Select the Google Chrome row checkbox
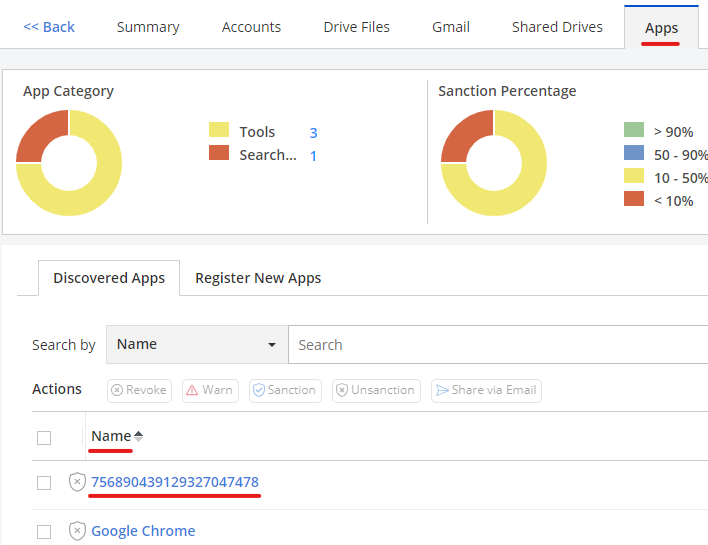The height and width of the screenshot is (545, 708). point(44,531)
